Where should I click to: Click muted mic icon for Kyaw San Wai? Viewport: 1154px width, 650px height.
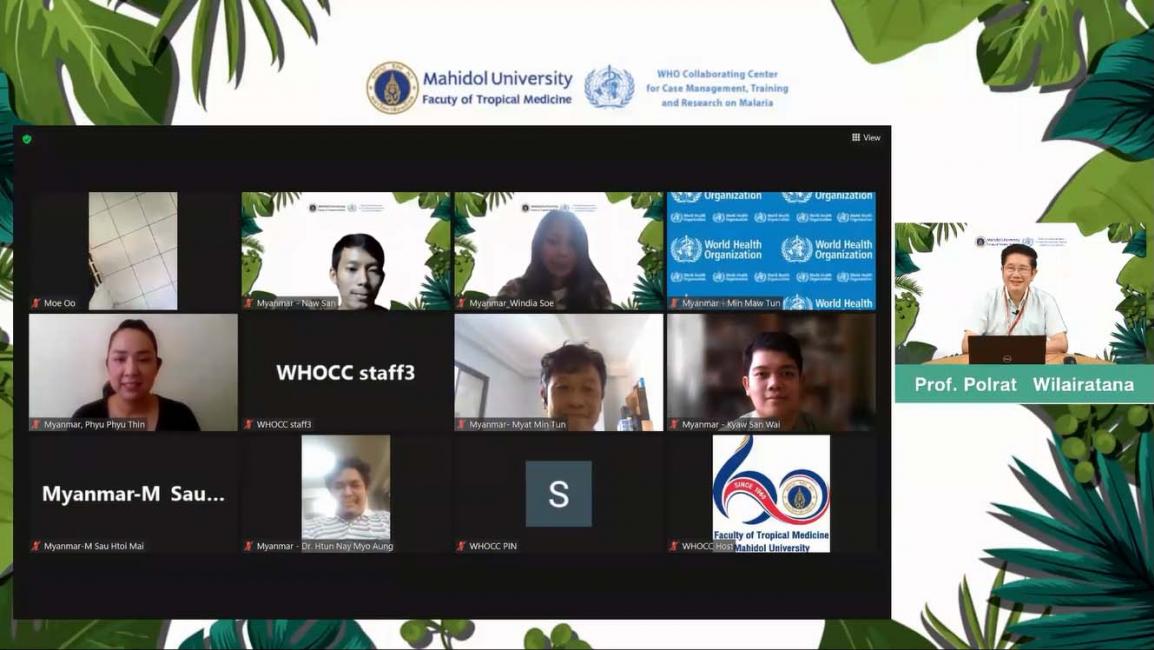point(673,424)
